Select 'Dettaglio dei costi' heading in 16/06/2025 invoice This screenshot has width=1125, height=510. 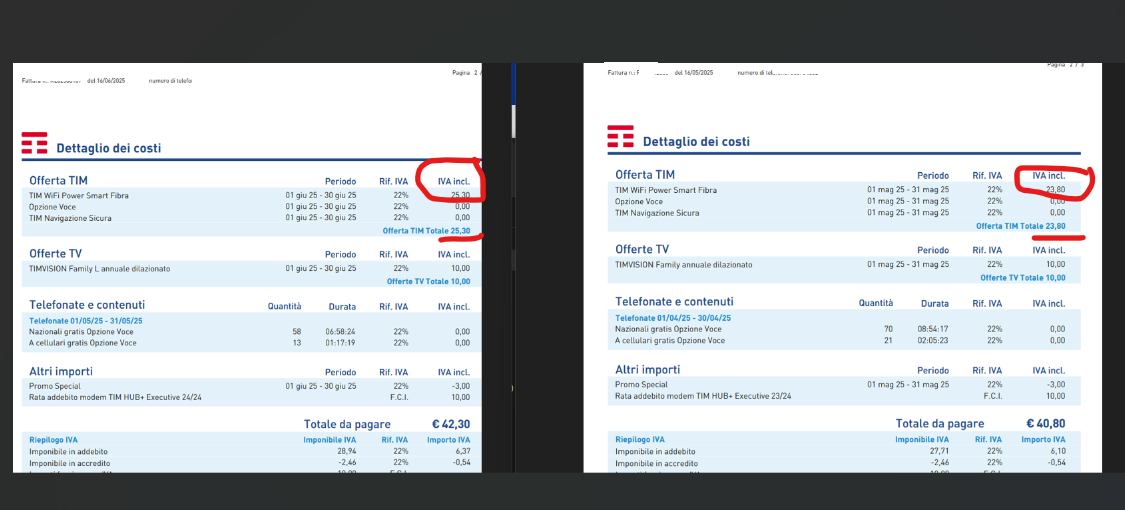click(108, 148)
